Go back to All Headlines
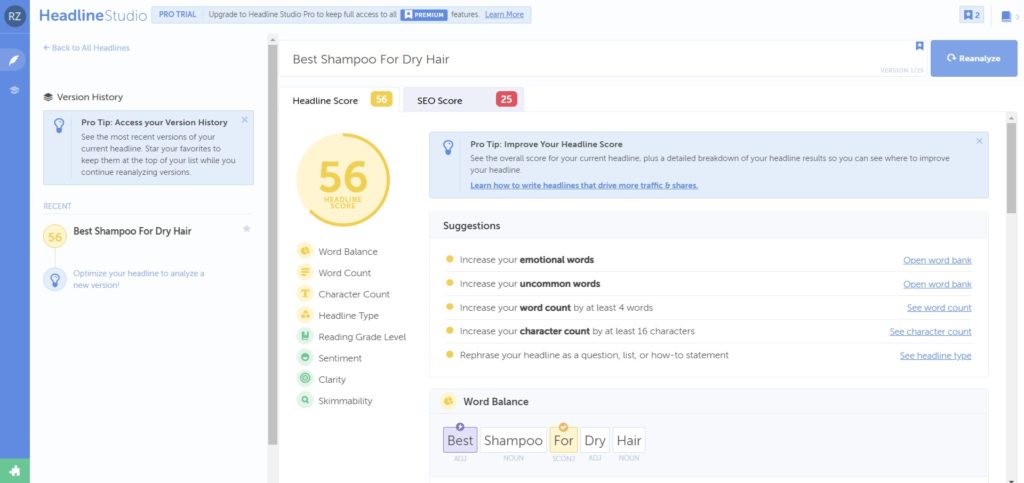1024x483 pixels. point(86,48)
